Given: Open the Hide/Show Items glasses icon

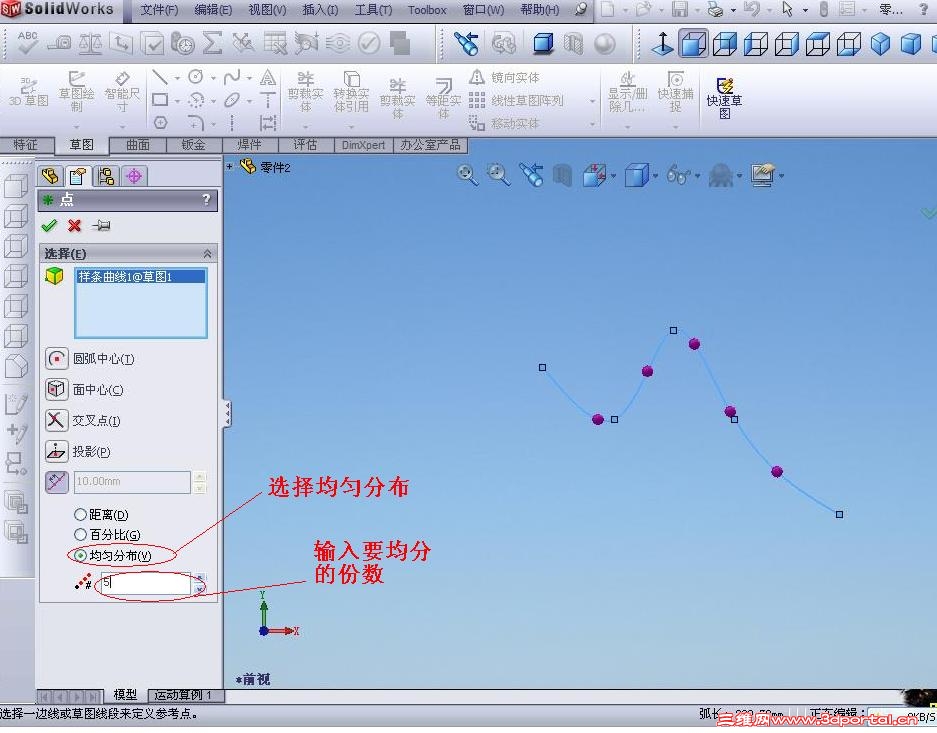Looking at the screenshot, I should coord(679,176).
